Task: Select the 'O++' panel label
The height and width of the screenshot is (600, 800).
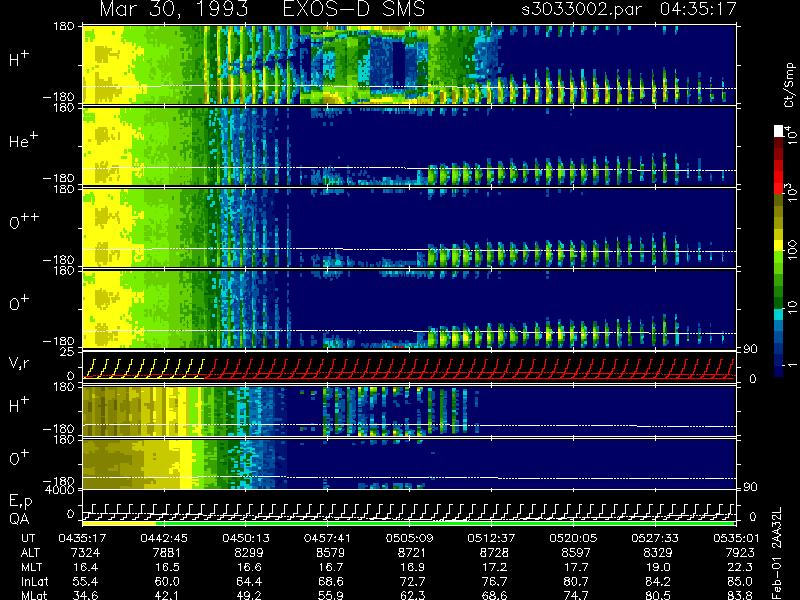Action: click(x=24, y=221)
